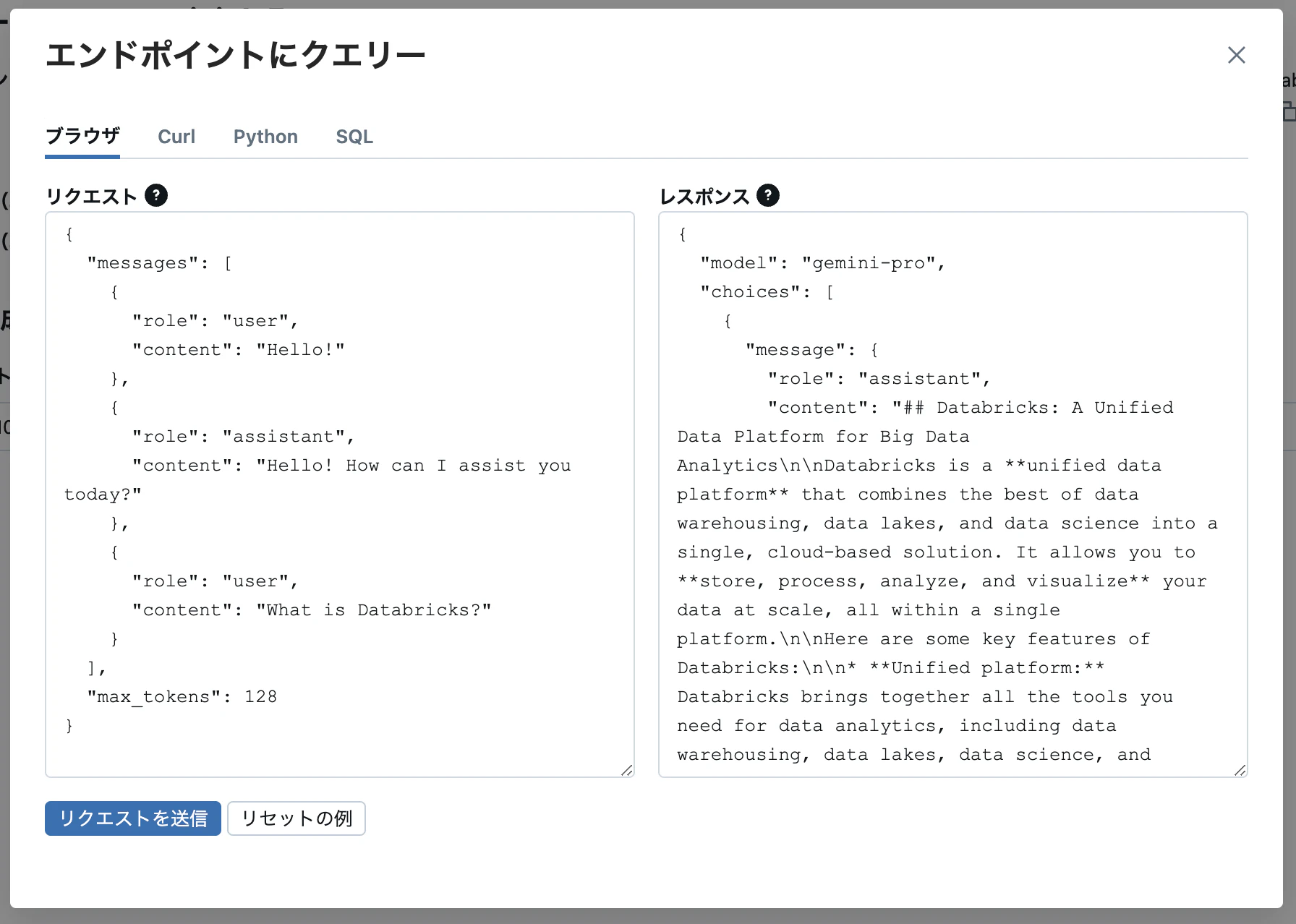Image resolution: width=1296 pixels, height=924 pixels.
Task: Open the リクエスト help tooltip icon
Action: tap(156, 195)
